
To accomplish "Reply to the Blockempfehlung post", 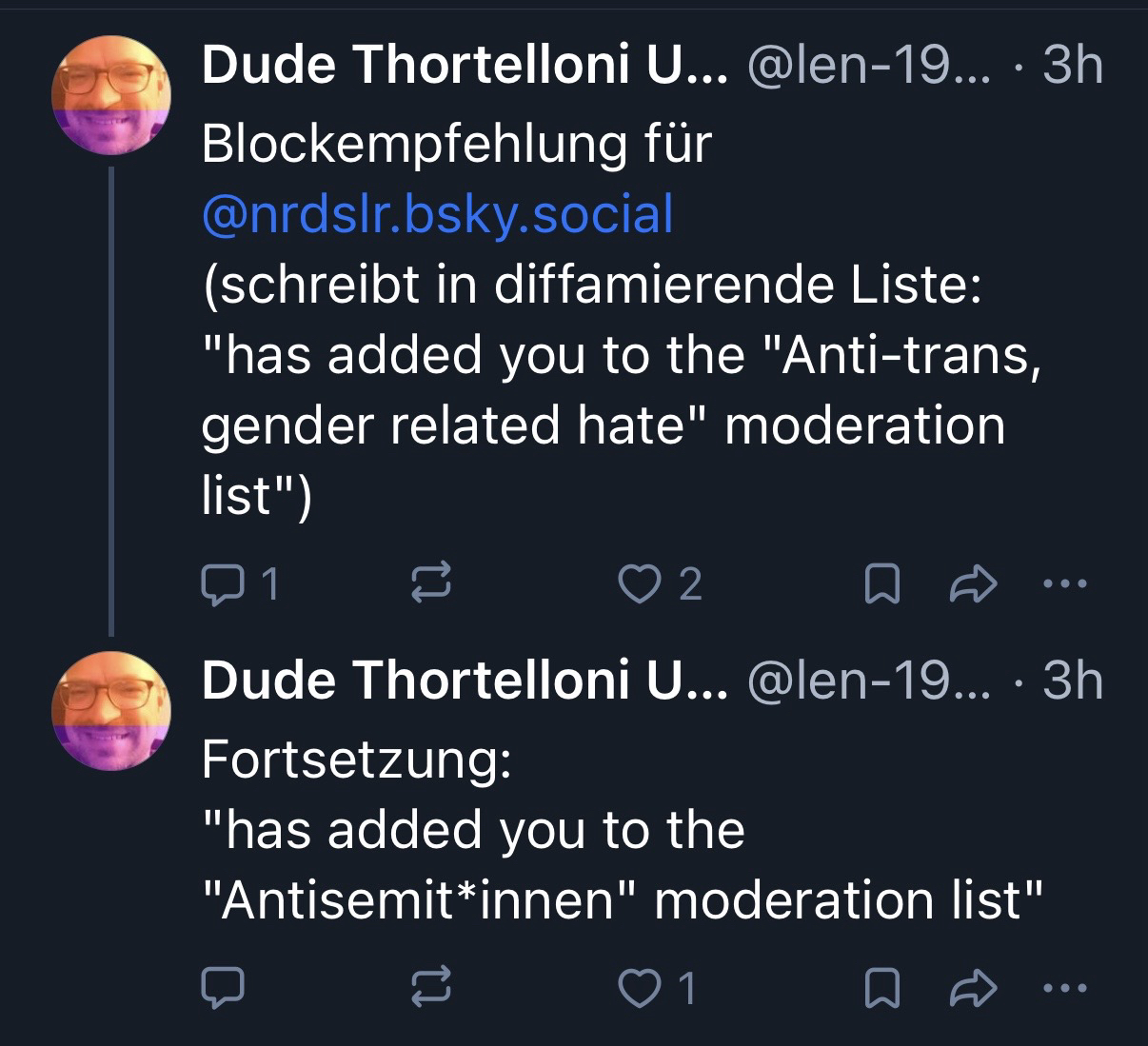I will tap(223, 583).
